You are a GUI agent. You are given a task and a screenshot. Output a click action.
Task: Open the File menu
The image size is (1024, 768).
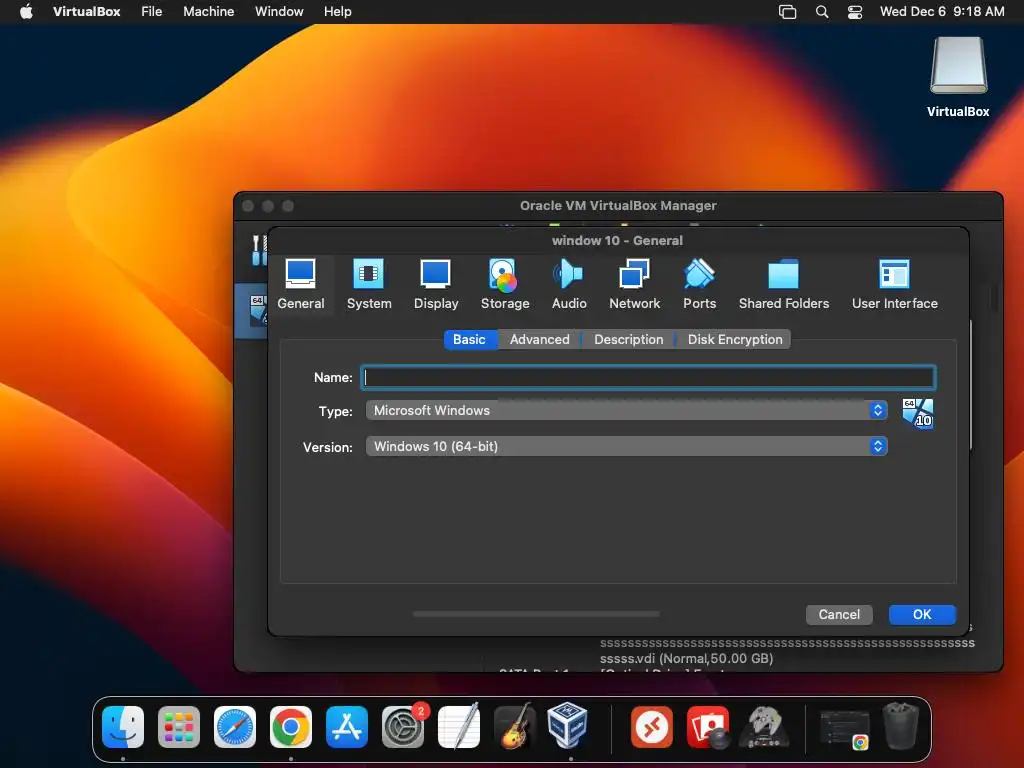(x=152, y=12)
